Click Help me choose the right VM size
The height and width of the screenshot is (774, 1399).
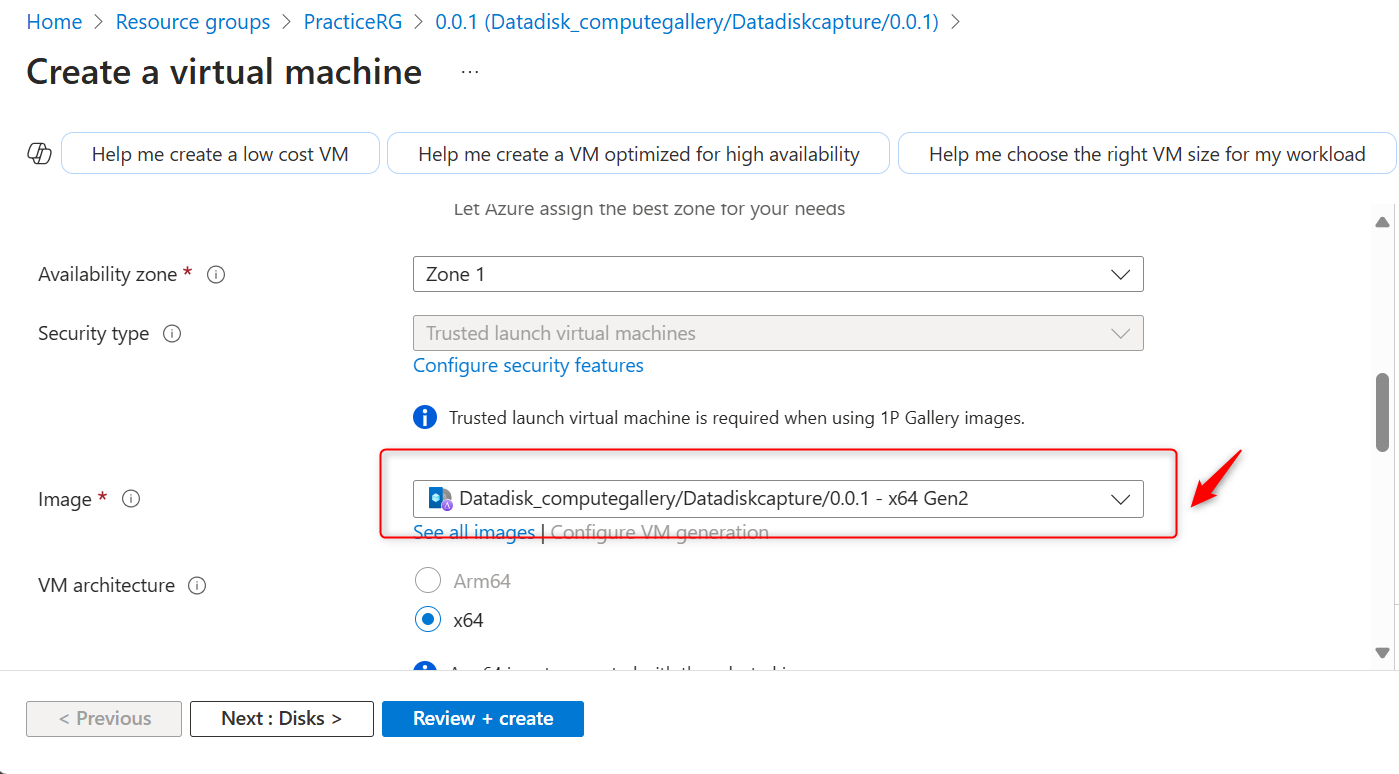point(1147,154)
